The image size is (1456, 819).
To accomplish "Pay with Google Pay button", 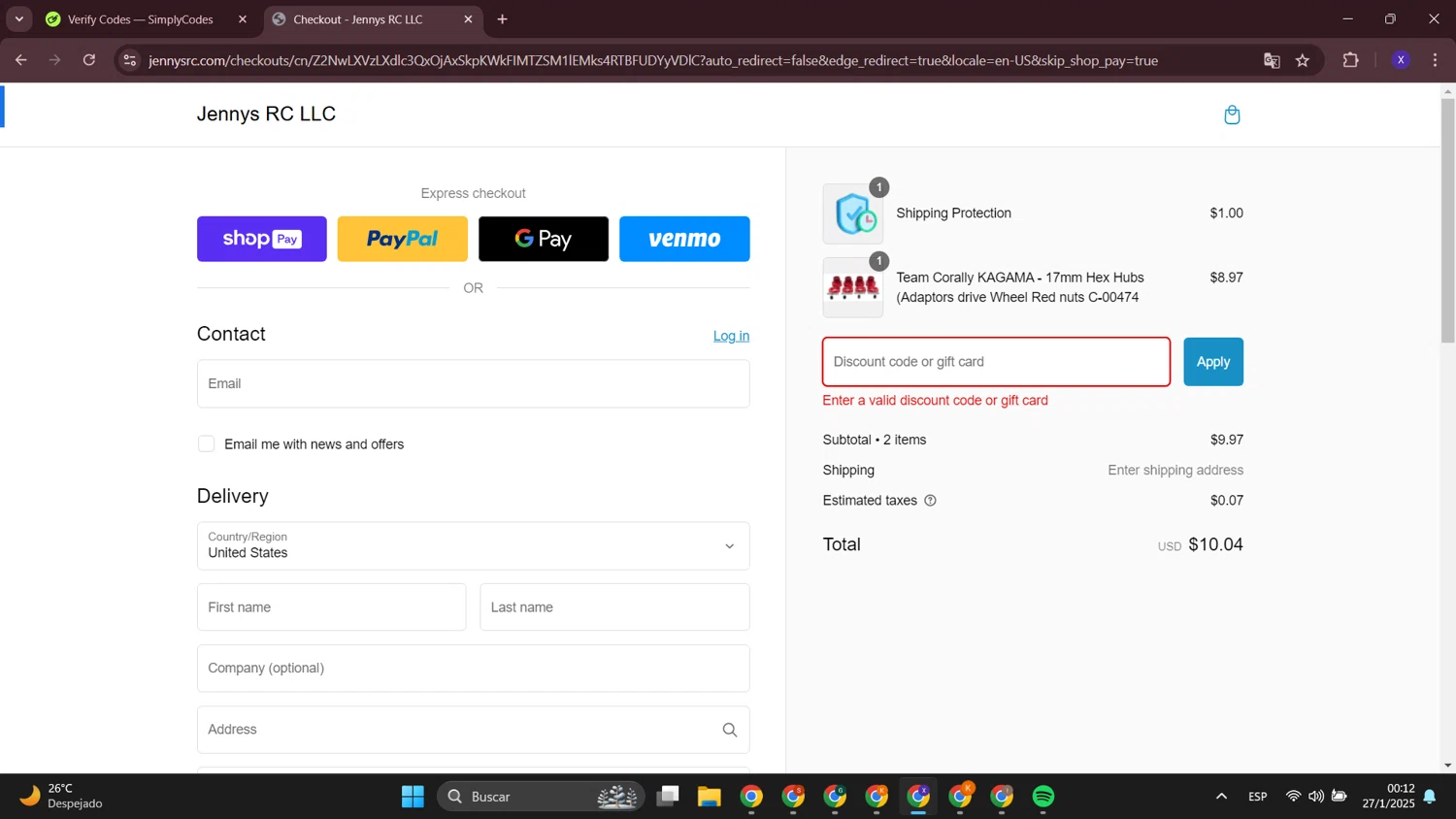I will coord(544,239).
